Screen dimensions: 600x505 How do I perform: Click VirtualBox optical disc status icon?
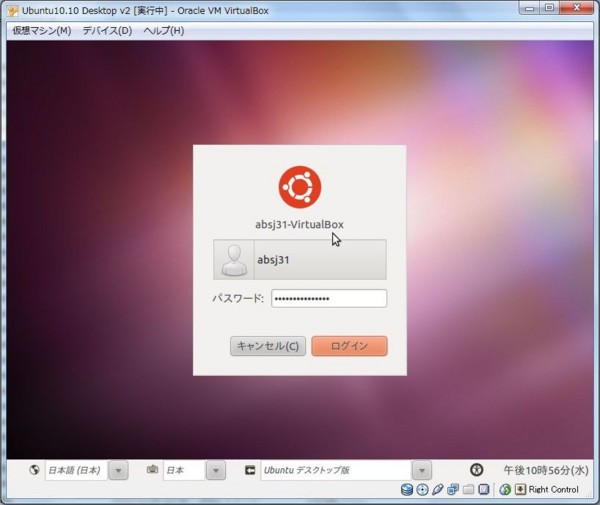point(422,490)
